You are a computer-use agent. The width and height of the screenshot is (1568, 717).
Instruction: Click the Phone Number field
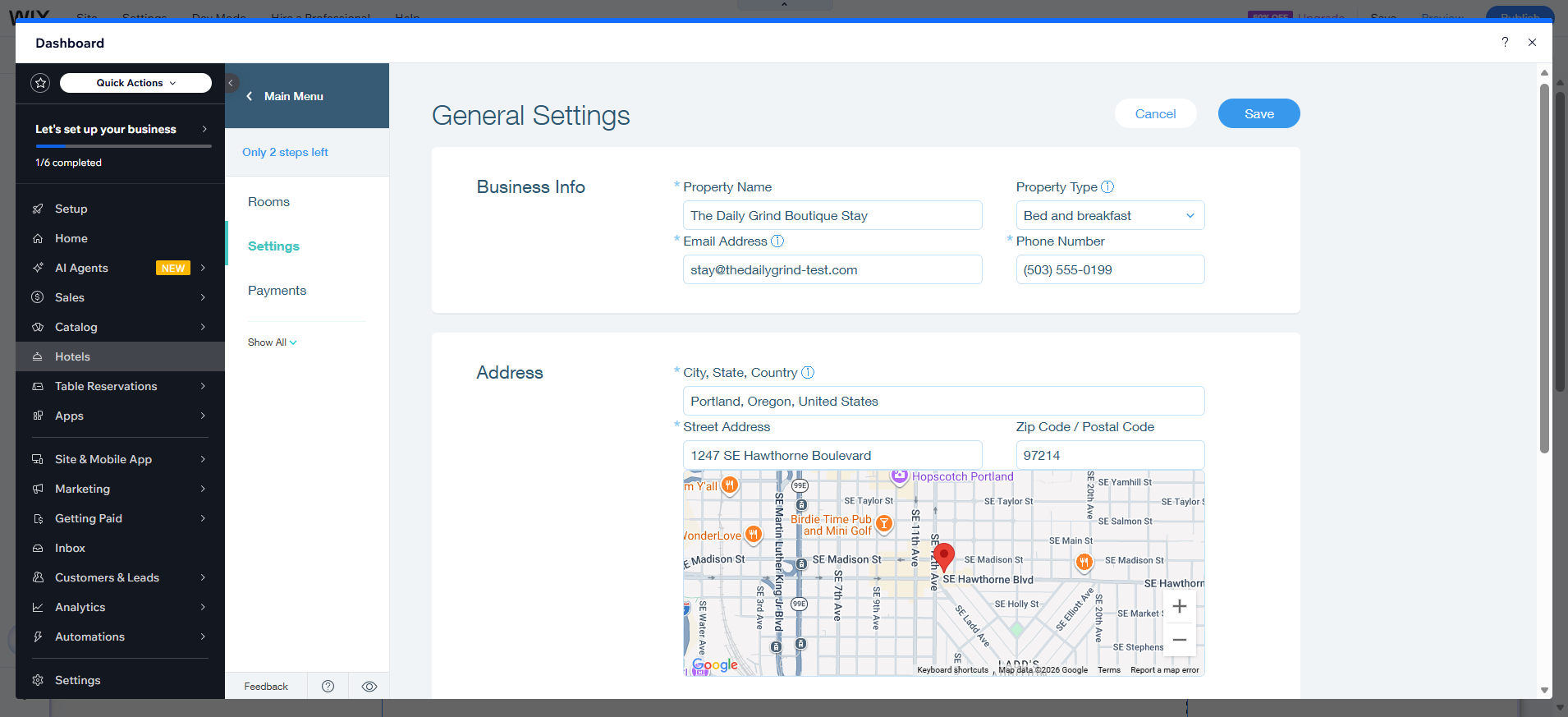pyautogui.click(x=1110, y=269)
